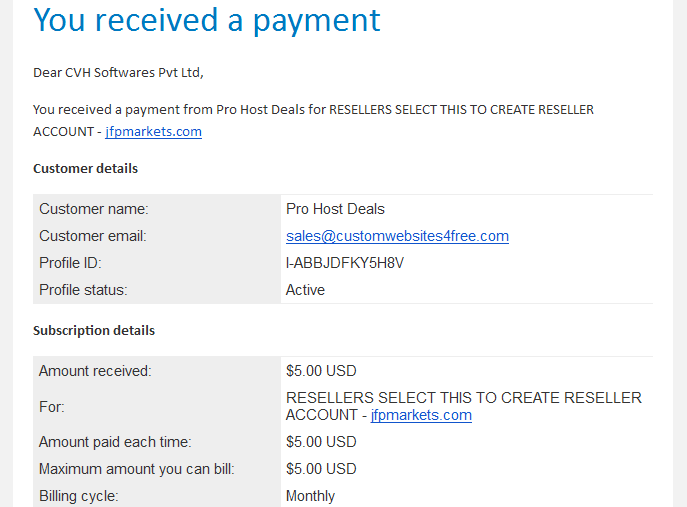
Task: Click the "Maximum amount you can bill" value
Action: coord(321,469)
